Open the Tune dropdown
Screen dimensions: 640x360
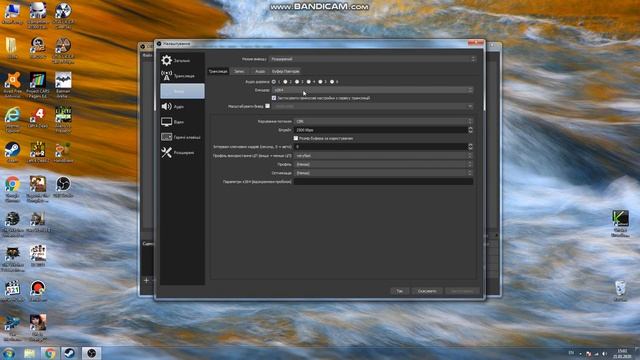pyautogui.click(x=383, y=173)
